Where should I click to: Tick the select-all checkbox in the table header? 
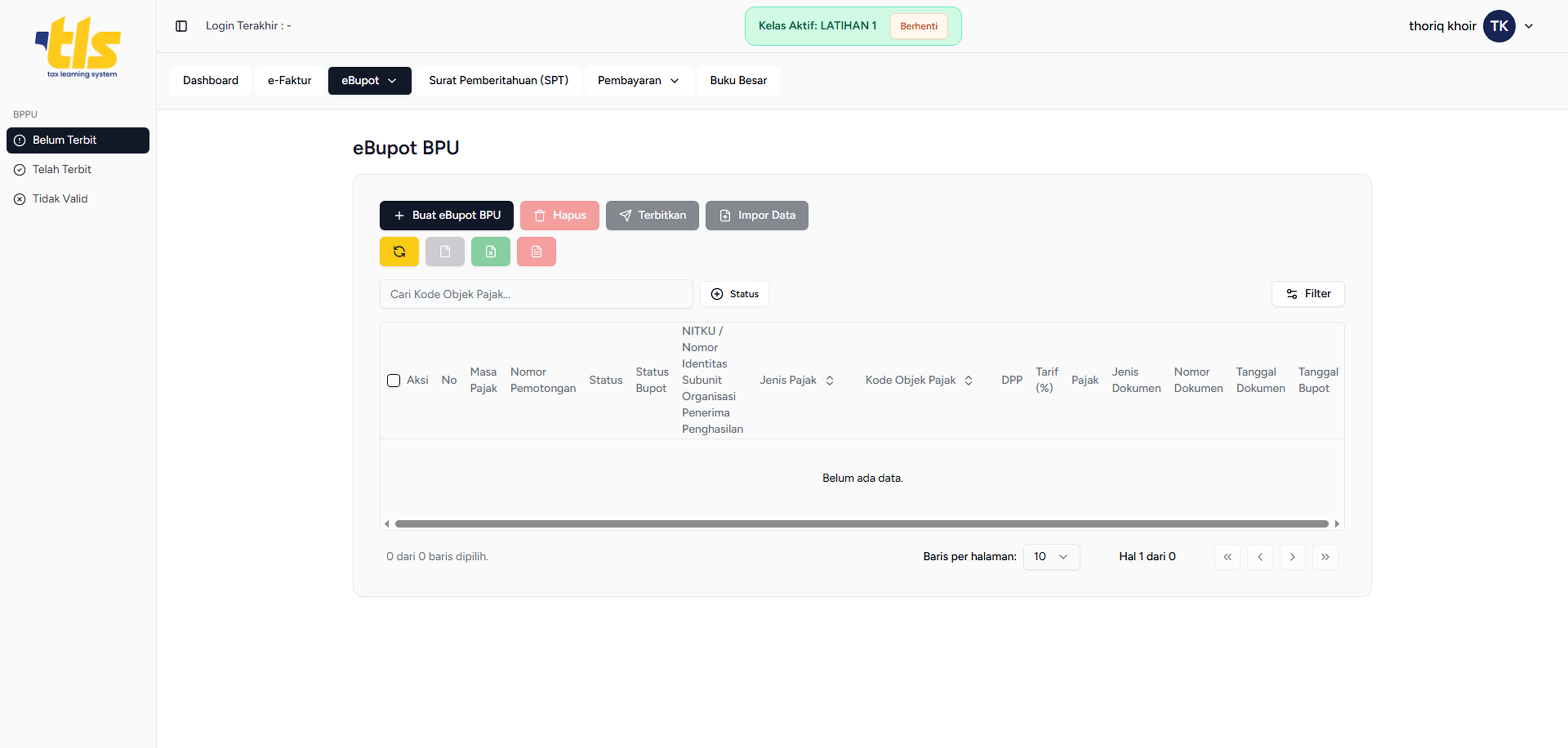(x=393, y=381)
